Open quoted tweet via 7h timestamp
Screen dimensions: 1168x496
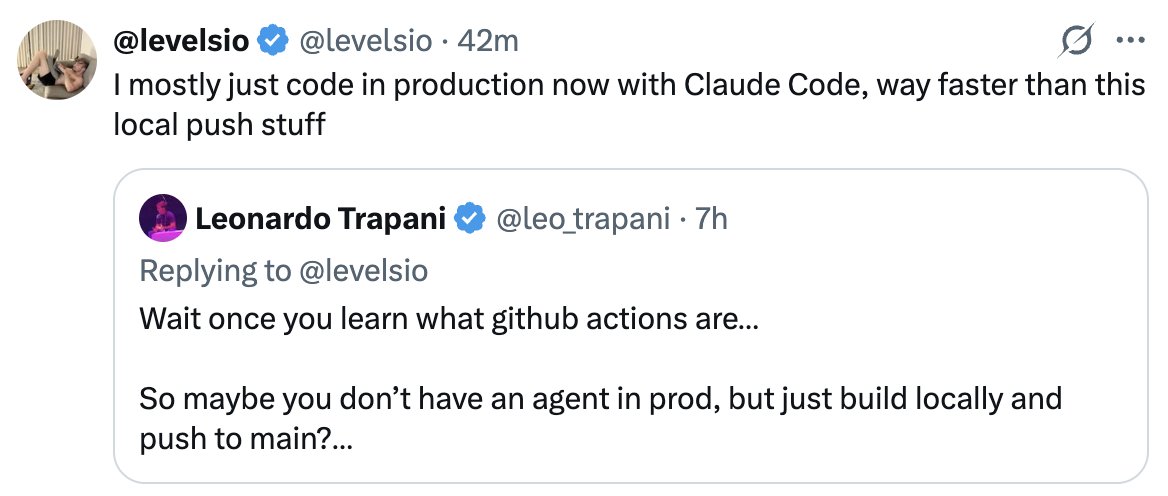tap(712, 217)
